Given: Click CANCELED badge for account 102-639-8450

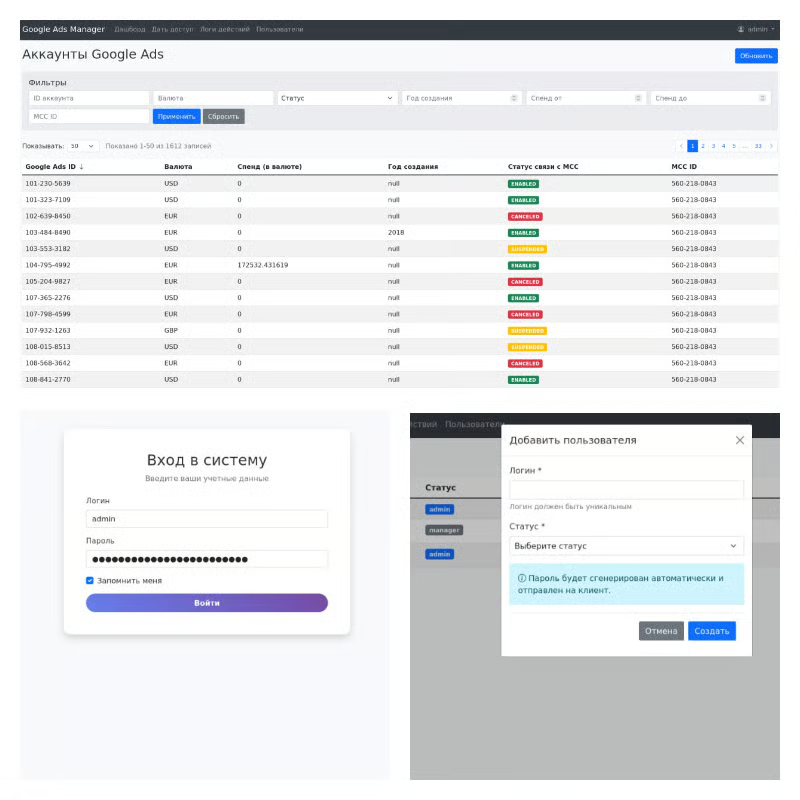Looking at the screenshot, I should tap(525, 216).
